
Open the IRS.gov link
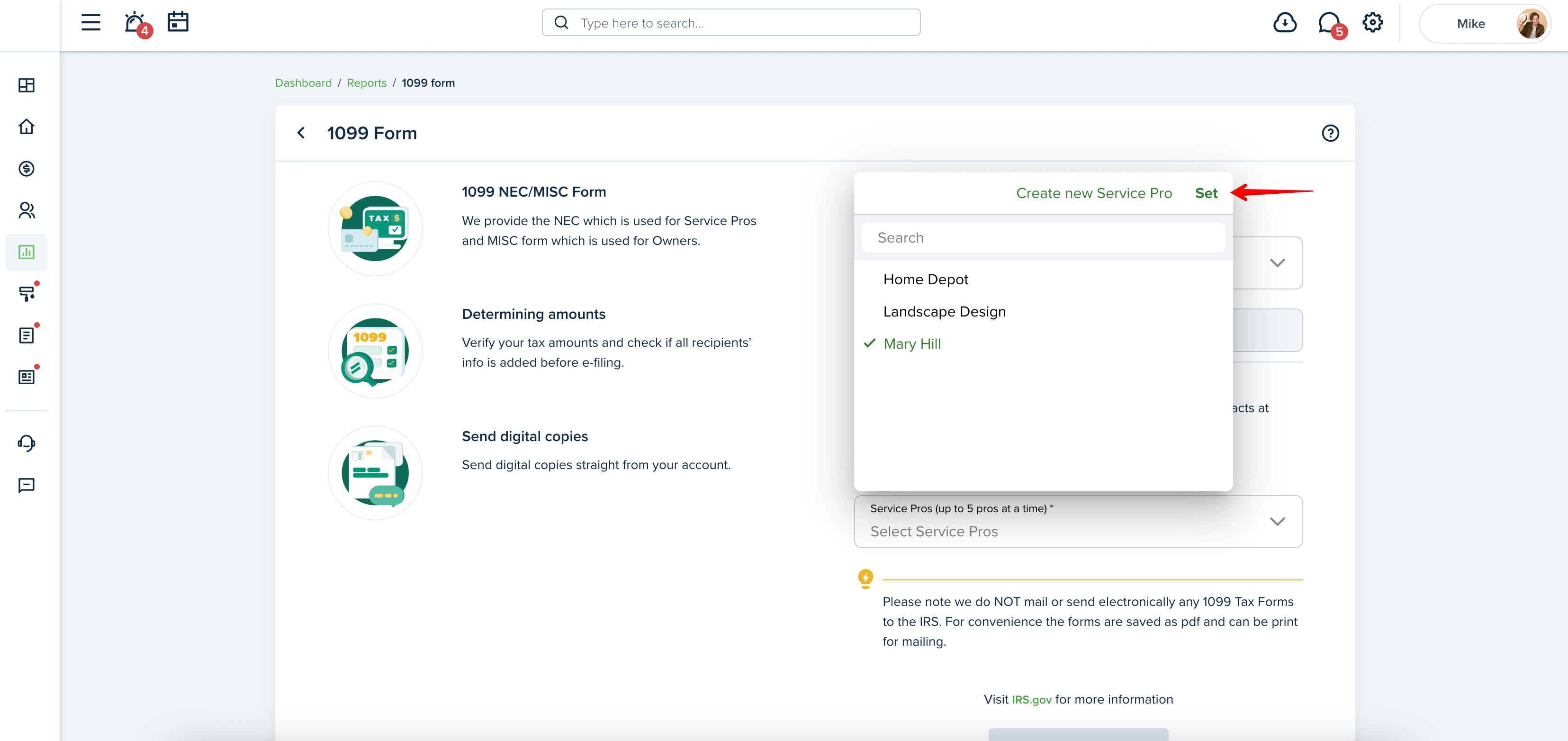(x=1031, y=700)
